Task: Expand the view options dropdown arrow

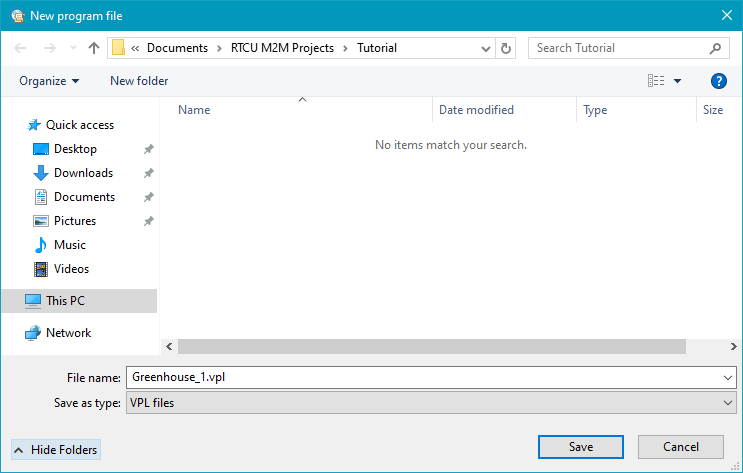Action: pos(677,81)
